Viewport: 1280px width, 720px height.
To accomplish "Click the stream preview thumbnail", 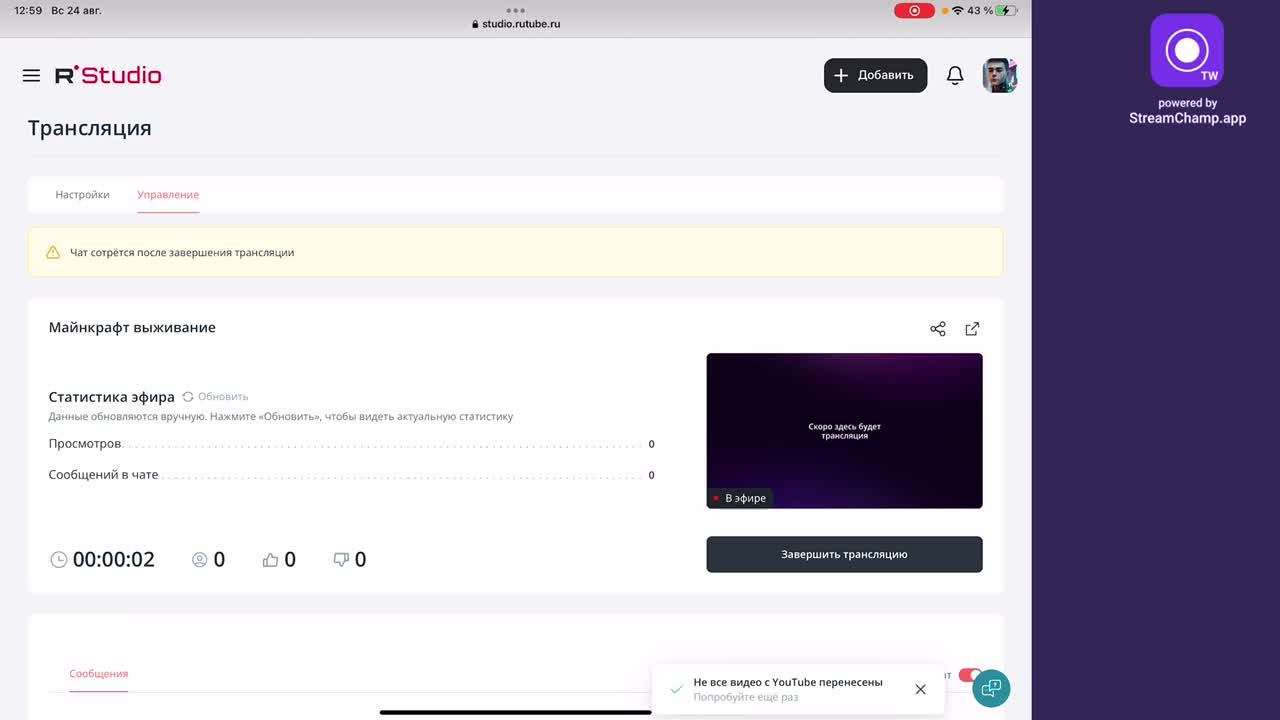I will (x=844, y=431).
